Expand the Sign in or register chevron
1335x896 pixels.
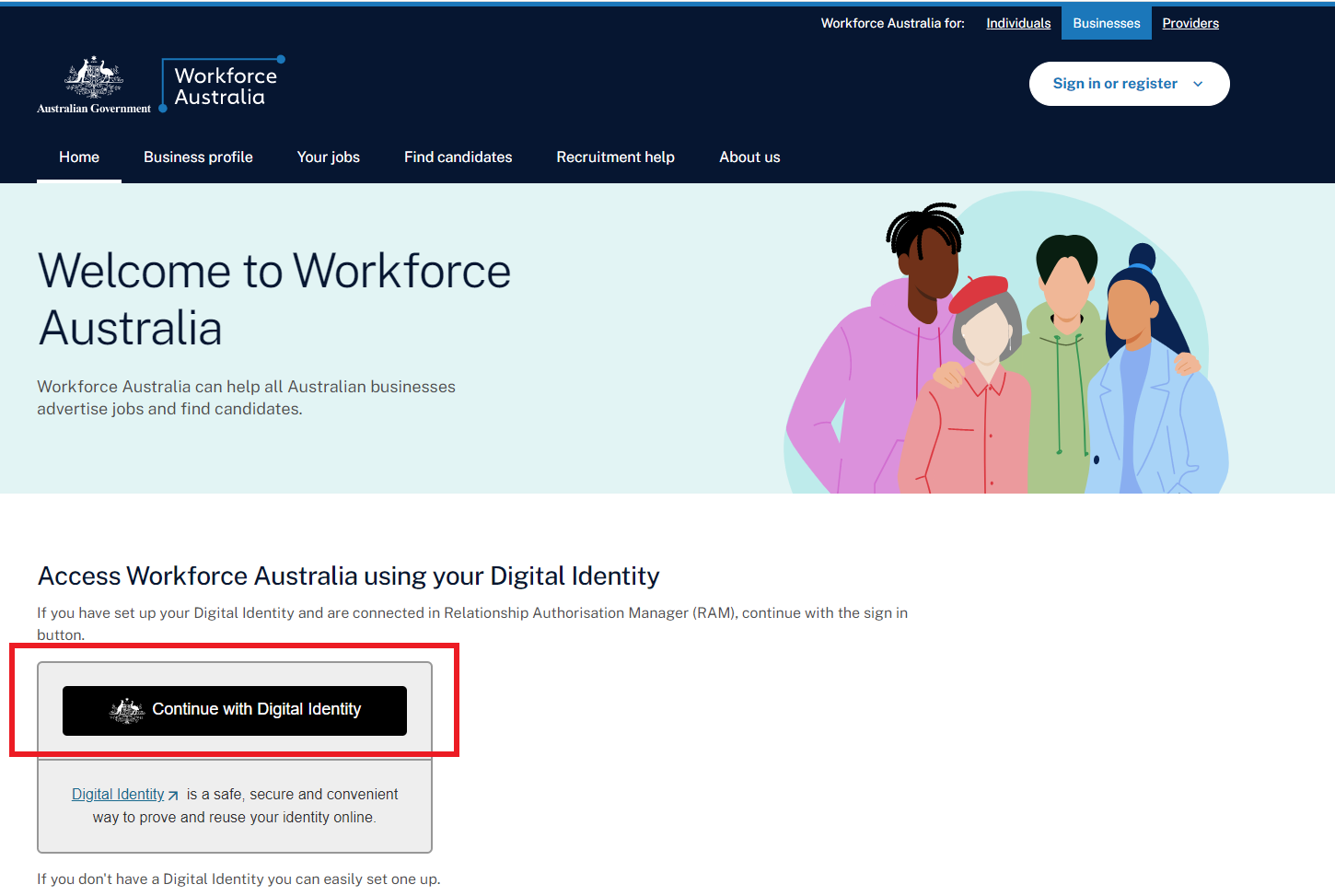click(1198, 84)
